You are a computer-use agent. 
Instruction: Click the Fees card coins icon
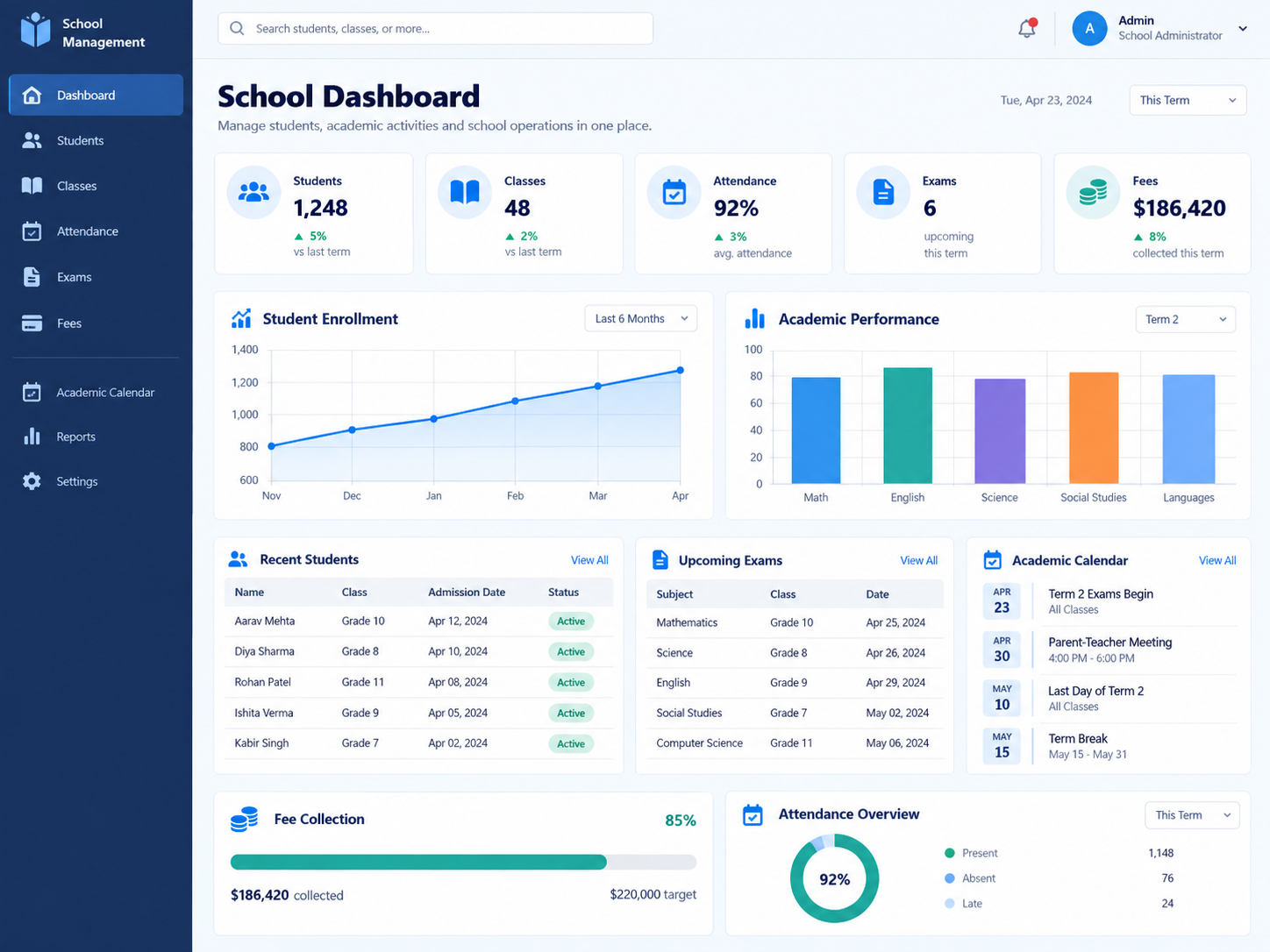point(1093,192)
